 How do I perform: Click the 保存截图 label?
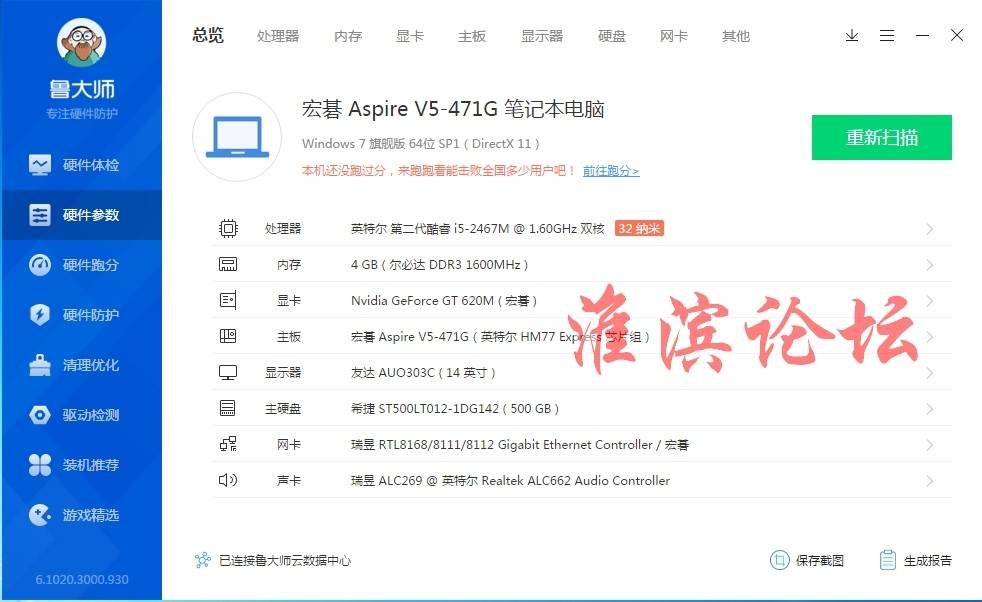(820, 561)
